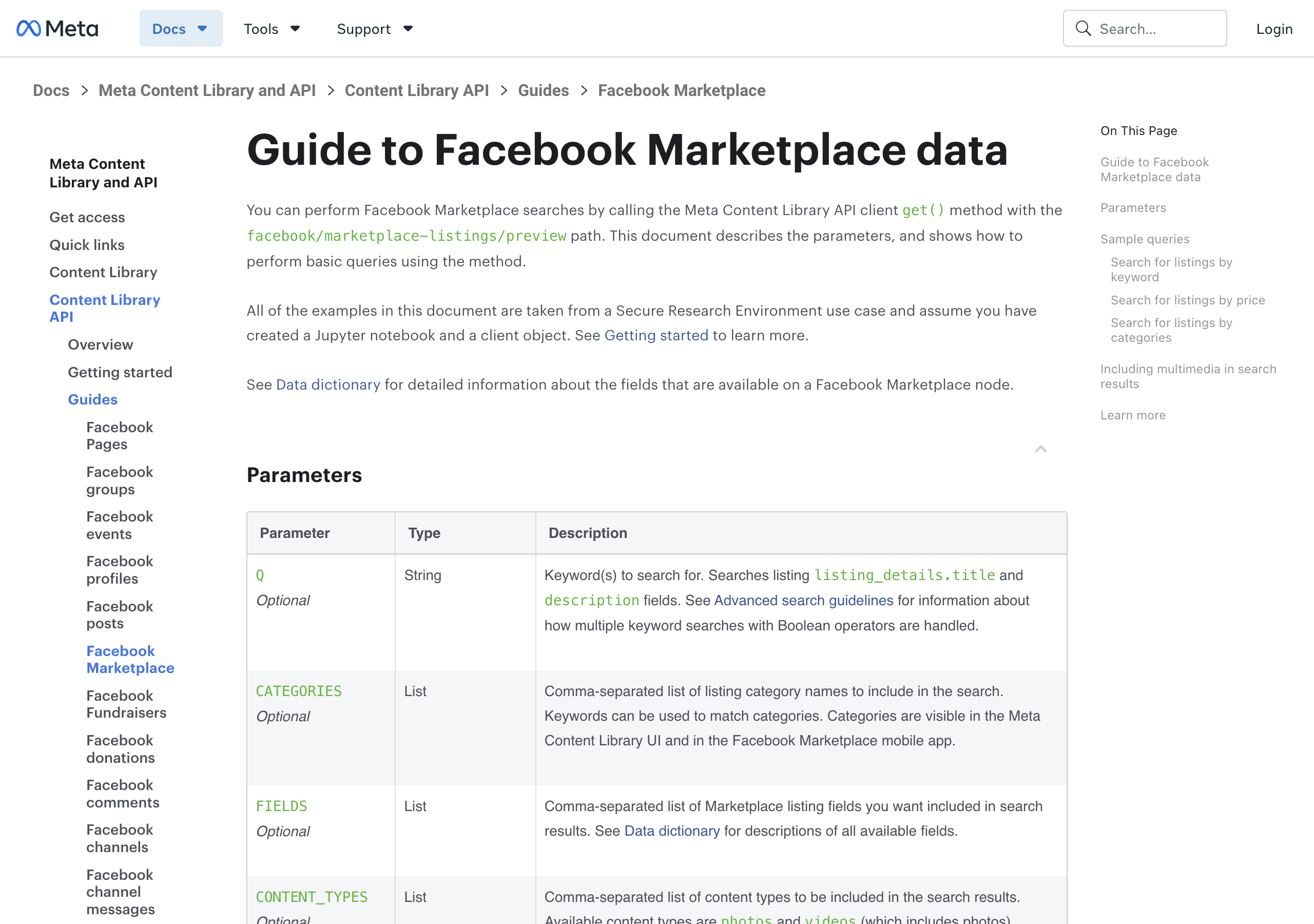Image resolution: width=1314 pixels, height=924 pixels.
Task: Open Facebook channel messages guide
Action: click(x=120, y=892)
